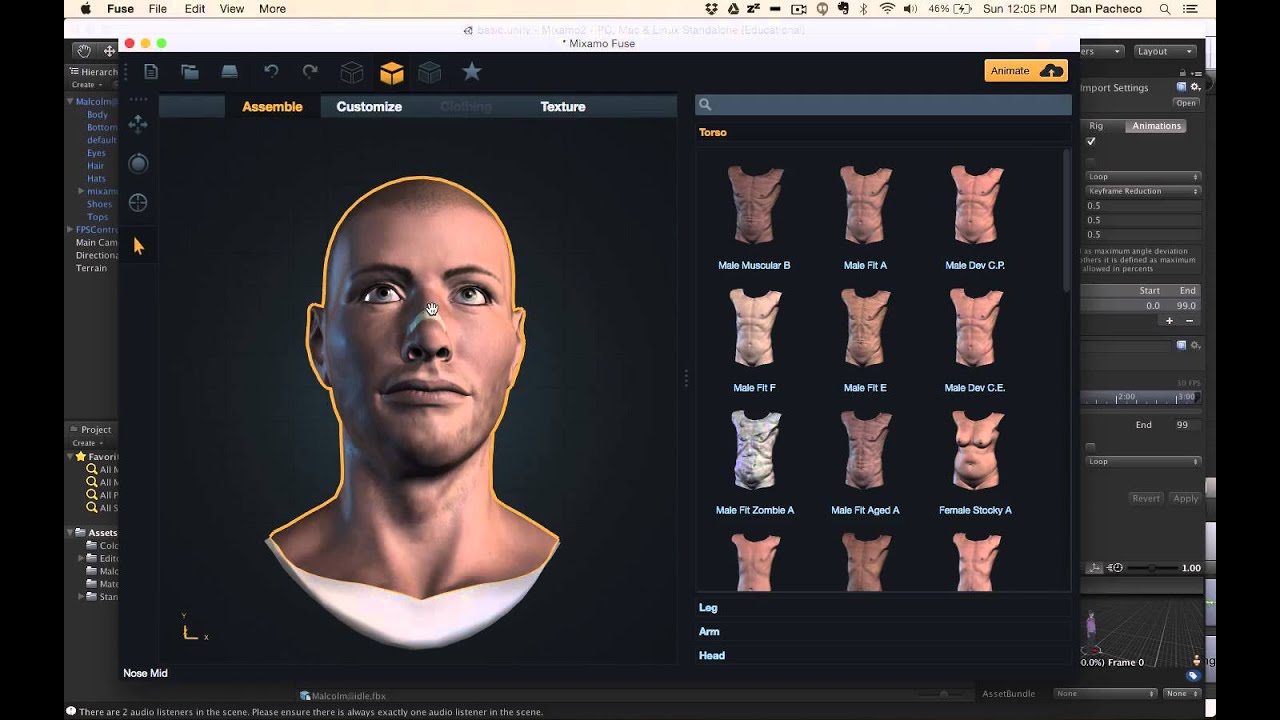This screenshot has width=1280, height=720.
Task: Open the Layout dropdown in Unity
Action: click(x=1164, y=51)
